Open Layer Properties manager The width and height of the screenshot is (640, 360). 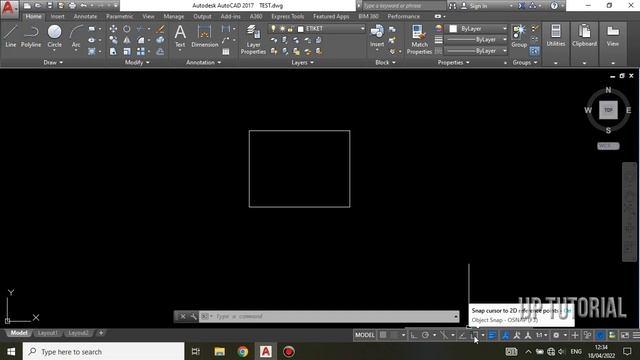[x=253, y=39]
